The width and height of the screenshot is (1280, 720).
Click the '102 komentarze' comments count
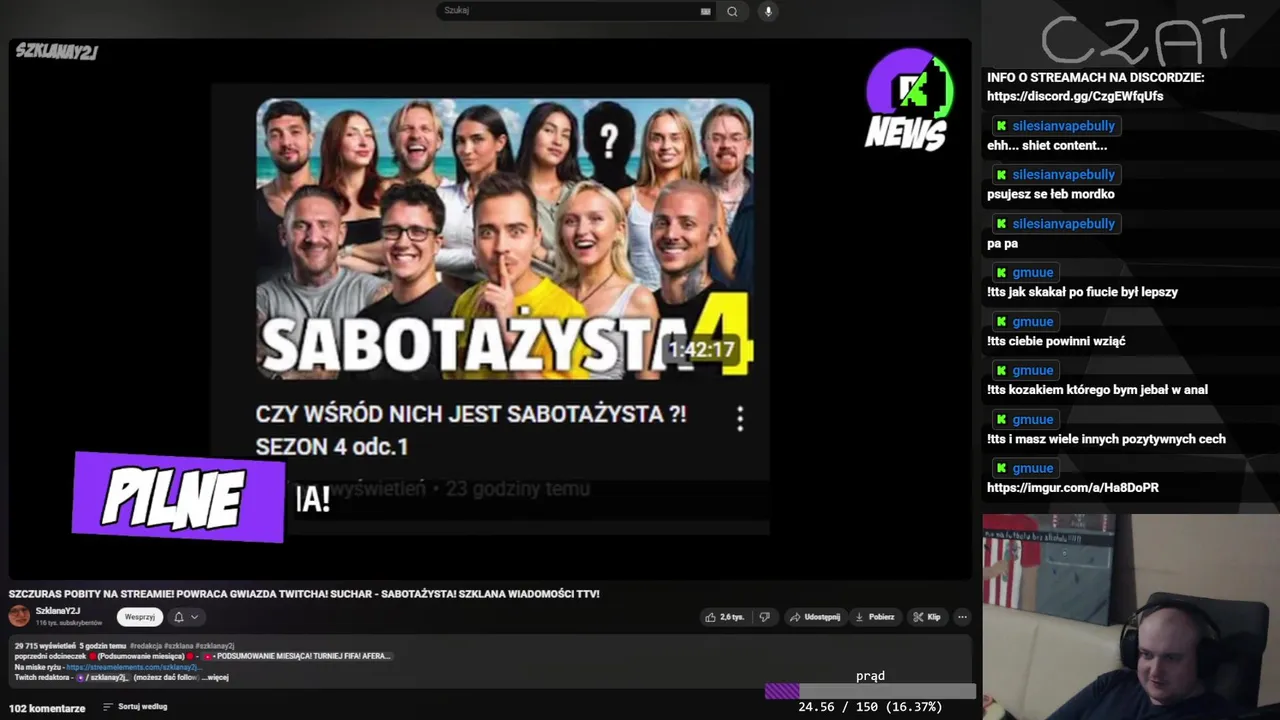coord(47,708)
